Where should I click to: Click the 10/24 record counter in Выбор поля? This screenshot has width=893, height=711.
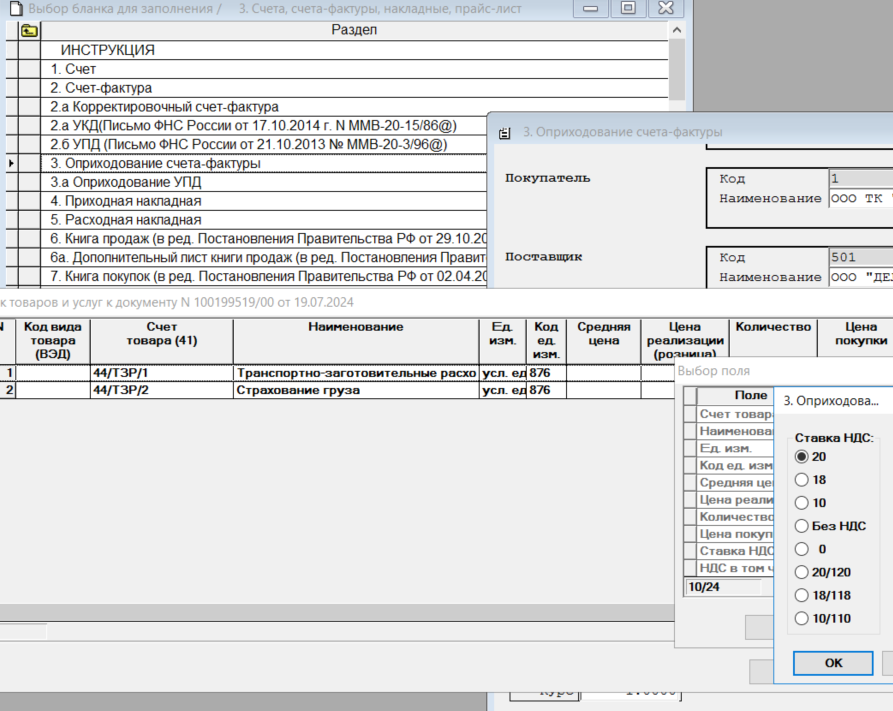click(x=723, y=587)
